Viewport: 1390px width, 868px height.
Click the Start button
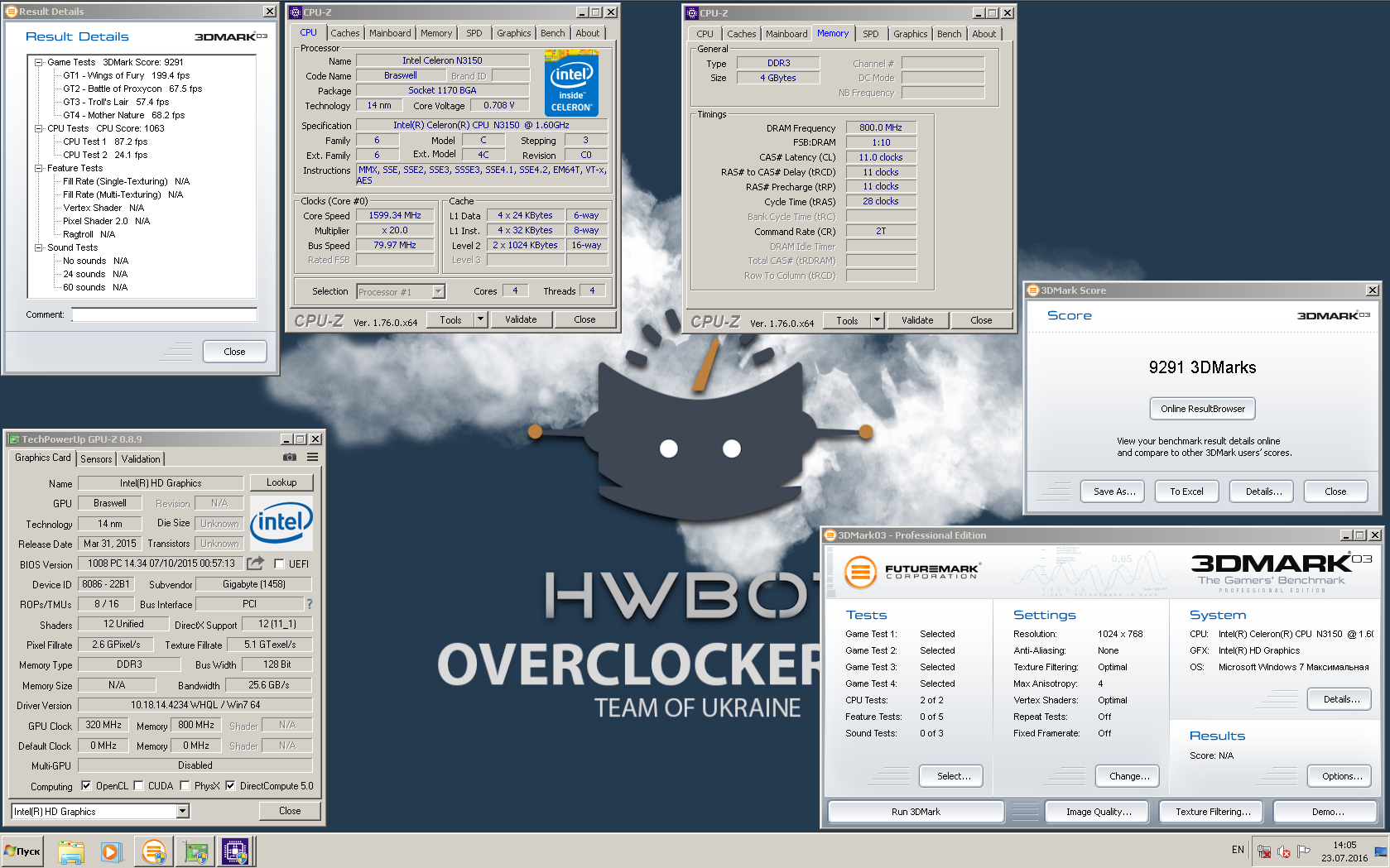[x=23, y=851]
